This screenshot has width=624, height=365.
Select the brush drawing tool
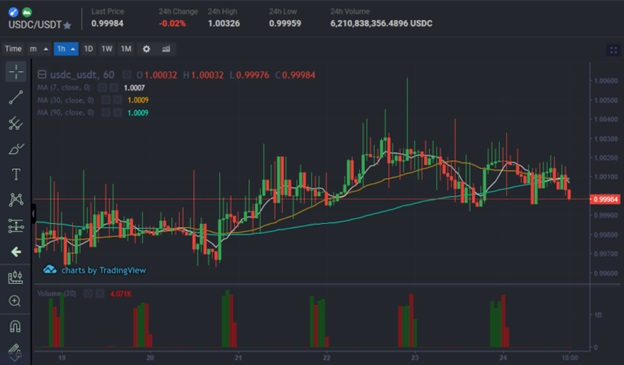point(16,149)
